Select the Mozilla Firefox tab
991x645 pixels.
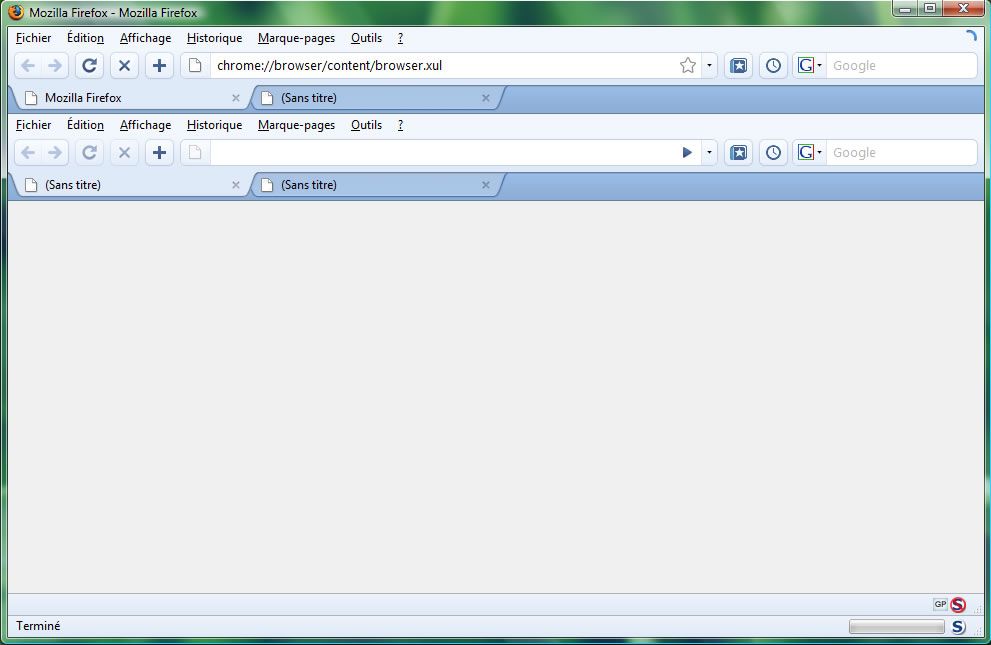[x=130, y=98]
